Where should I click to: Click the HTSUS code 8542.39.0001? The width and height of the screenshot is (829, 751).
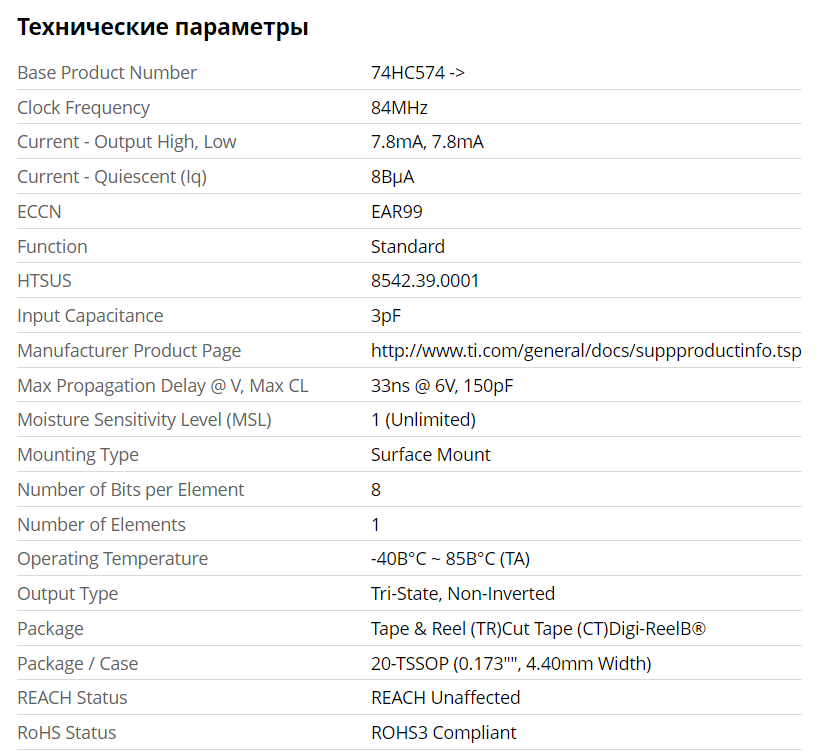425,281
